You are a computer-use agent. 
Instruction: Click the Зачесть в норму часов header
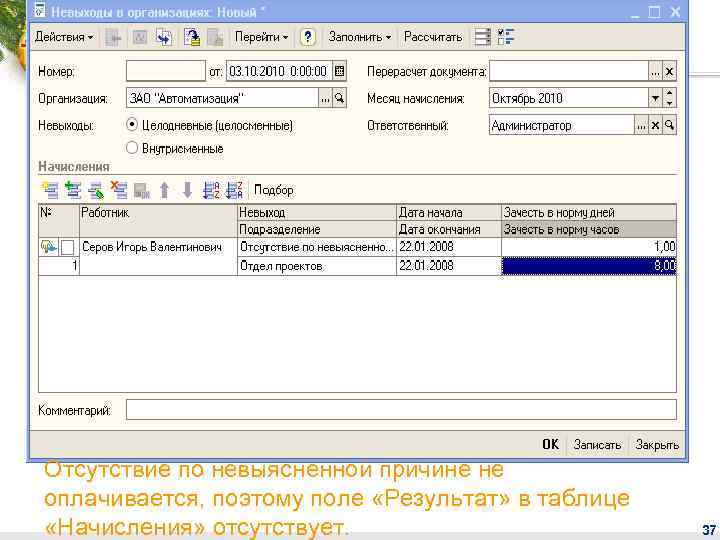(x=589, y=229)
